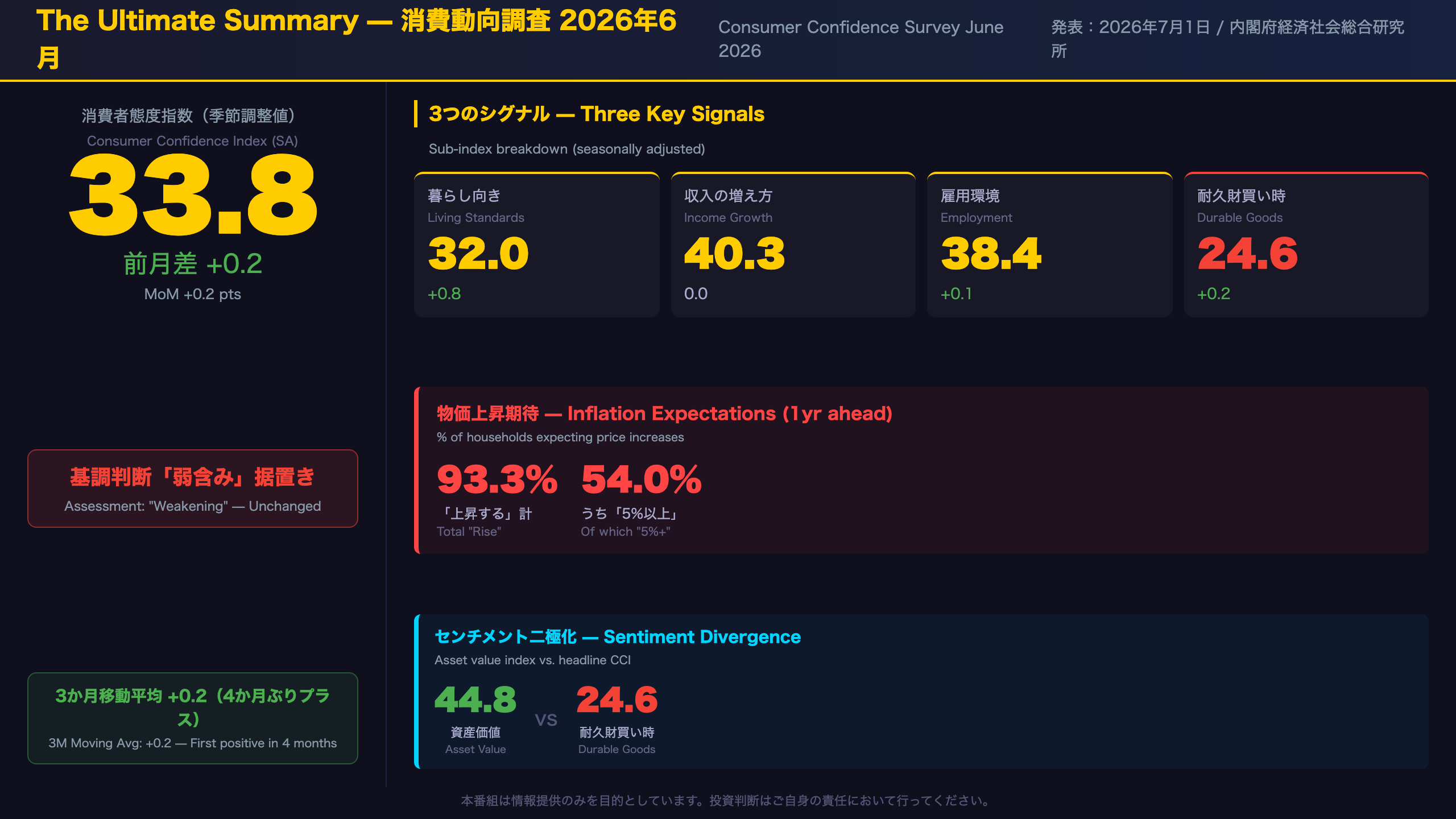Click heading '物価上昇期待 — Inflation Expectations (1yr ahead)'

[x=664, y=413]
